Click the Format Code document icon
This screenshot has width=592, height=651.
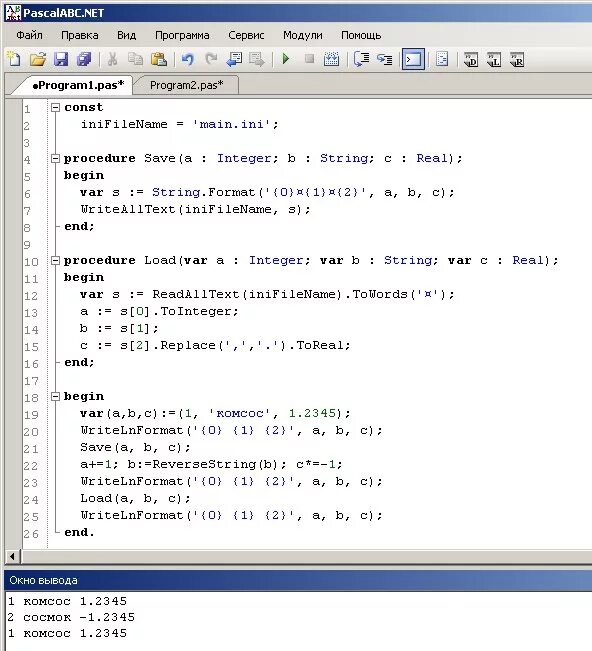442,59
